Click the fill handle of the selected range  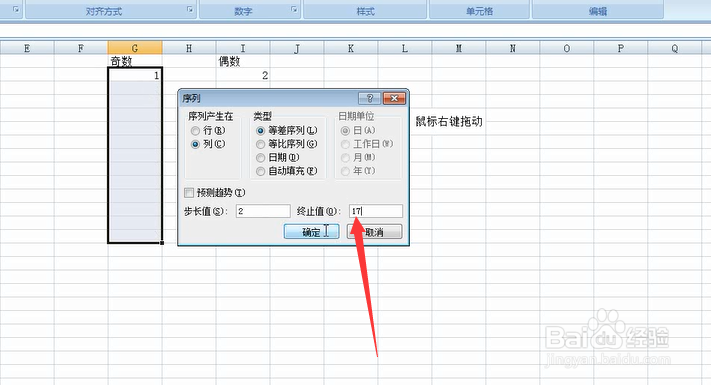point(162,243)
